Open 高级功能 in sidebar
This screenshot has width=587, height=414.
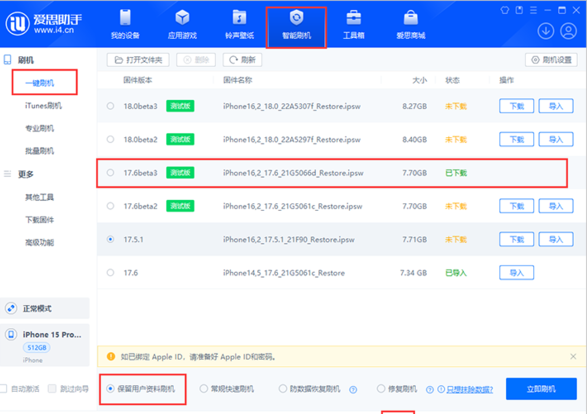coord(40,243)
